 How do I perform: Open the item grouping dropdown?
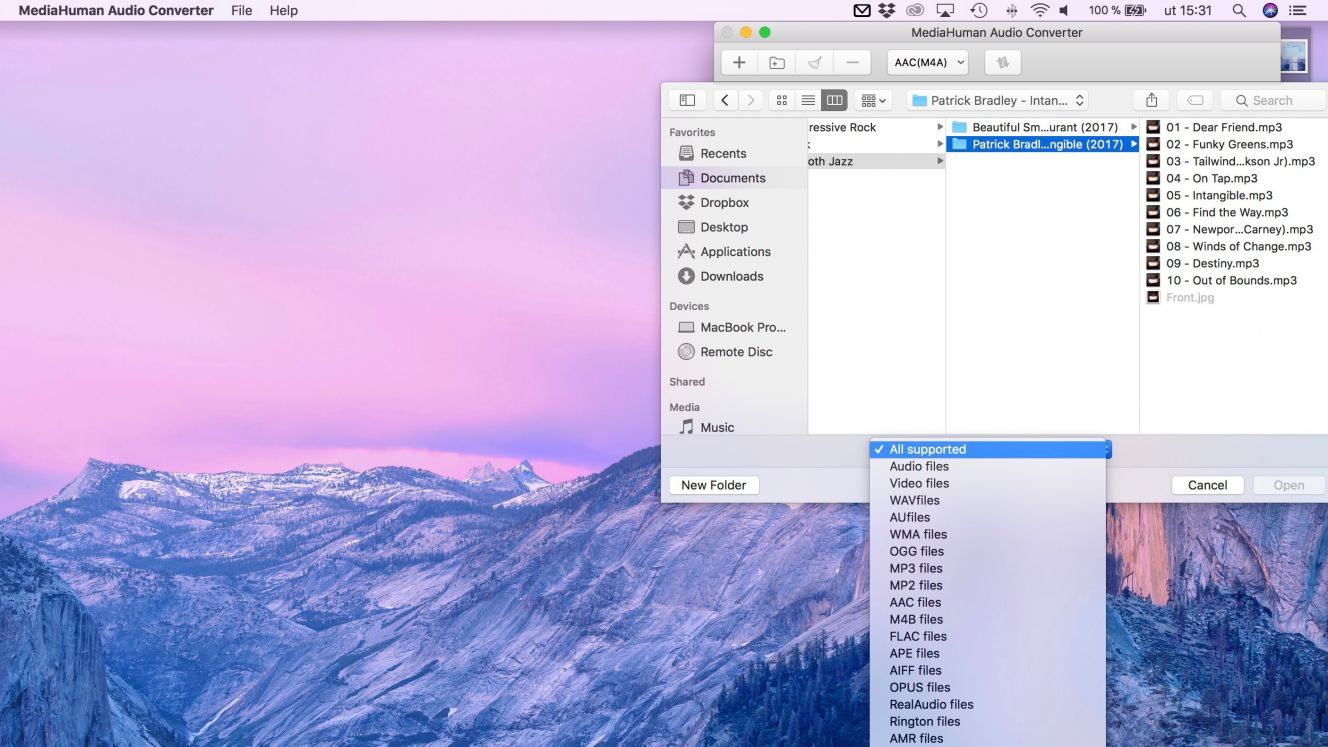click(873, 100)
